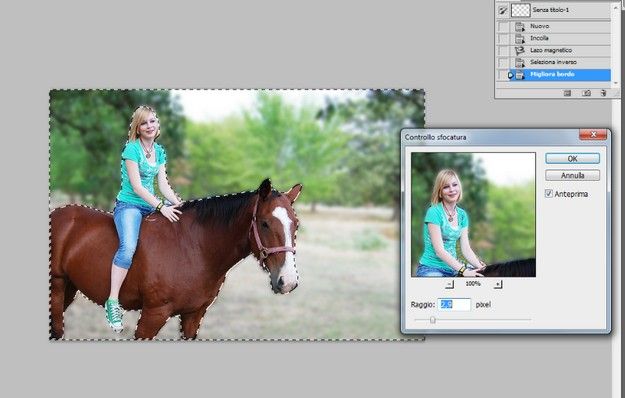Screen dimensions: 625x398
Task: Set history brush source box for Incolla
Action: click(503, 38)
